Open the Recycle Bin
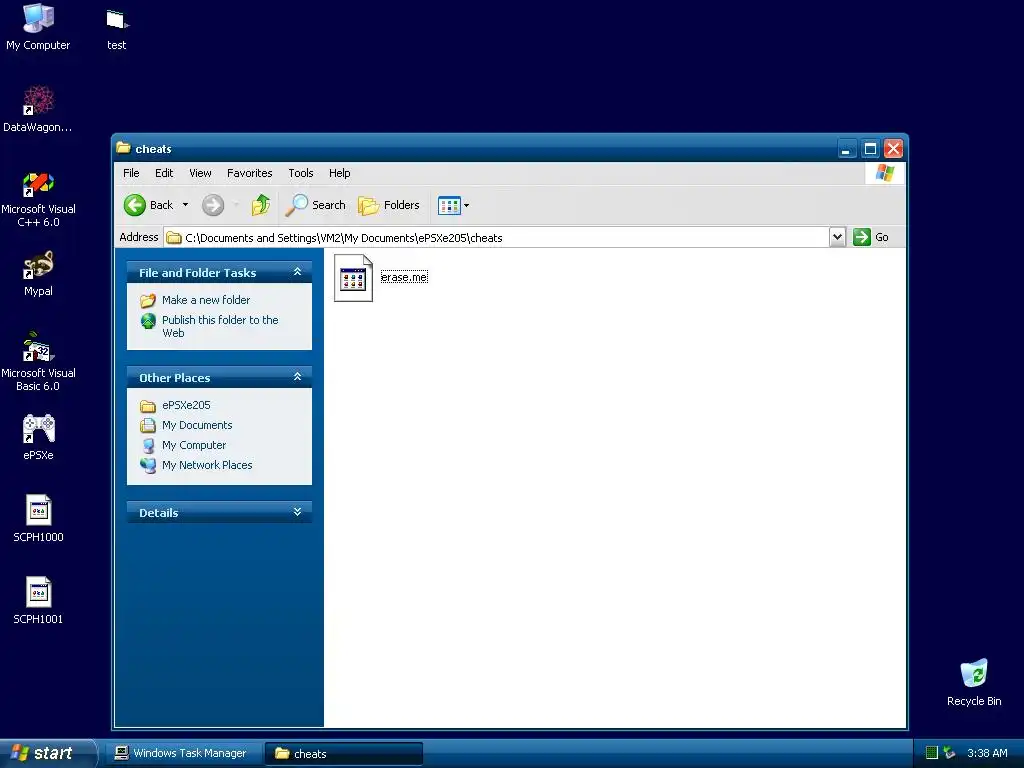 coord(974,682)
